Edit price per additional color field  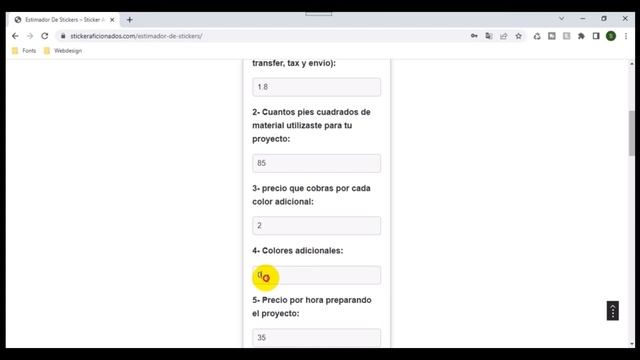click(x=316, y=225)
